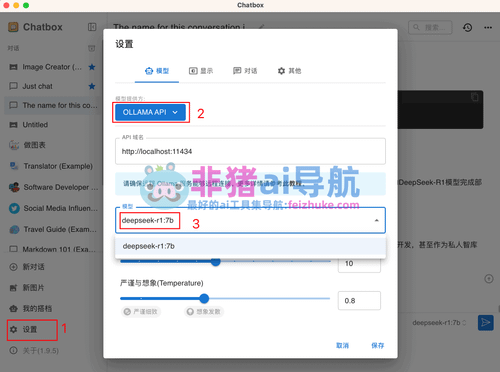This screenshot has width=500, height=372.
Task: Adjust the context message count slider
Action: click(216, 262)
